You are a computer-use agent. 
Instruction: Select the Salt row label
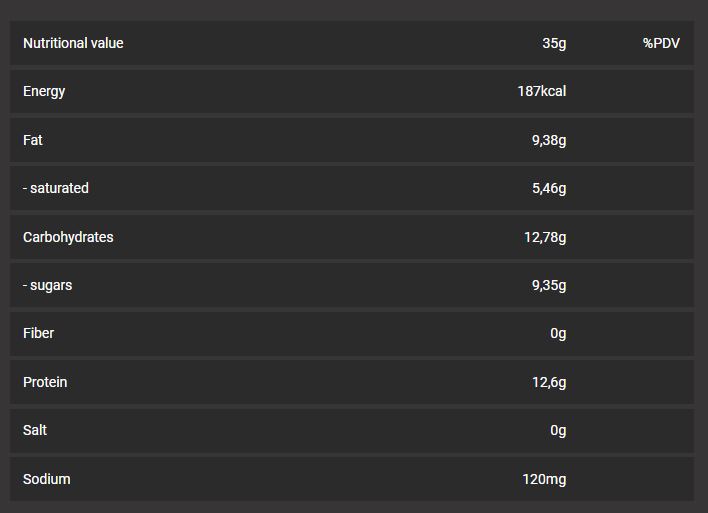click(x=35, y=430)
